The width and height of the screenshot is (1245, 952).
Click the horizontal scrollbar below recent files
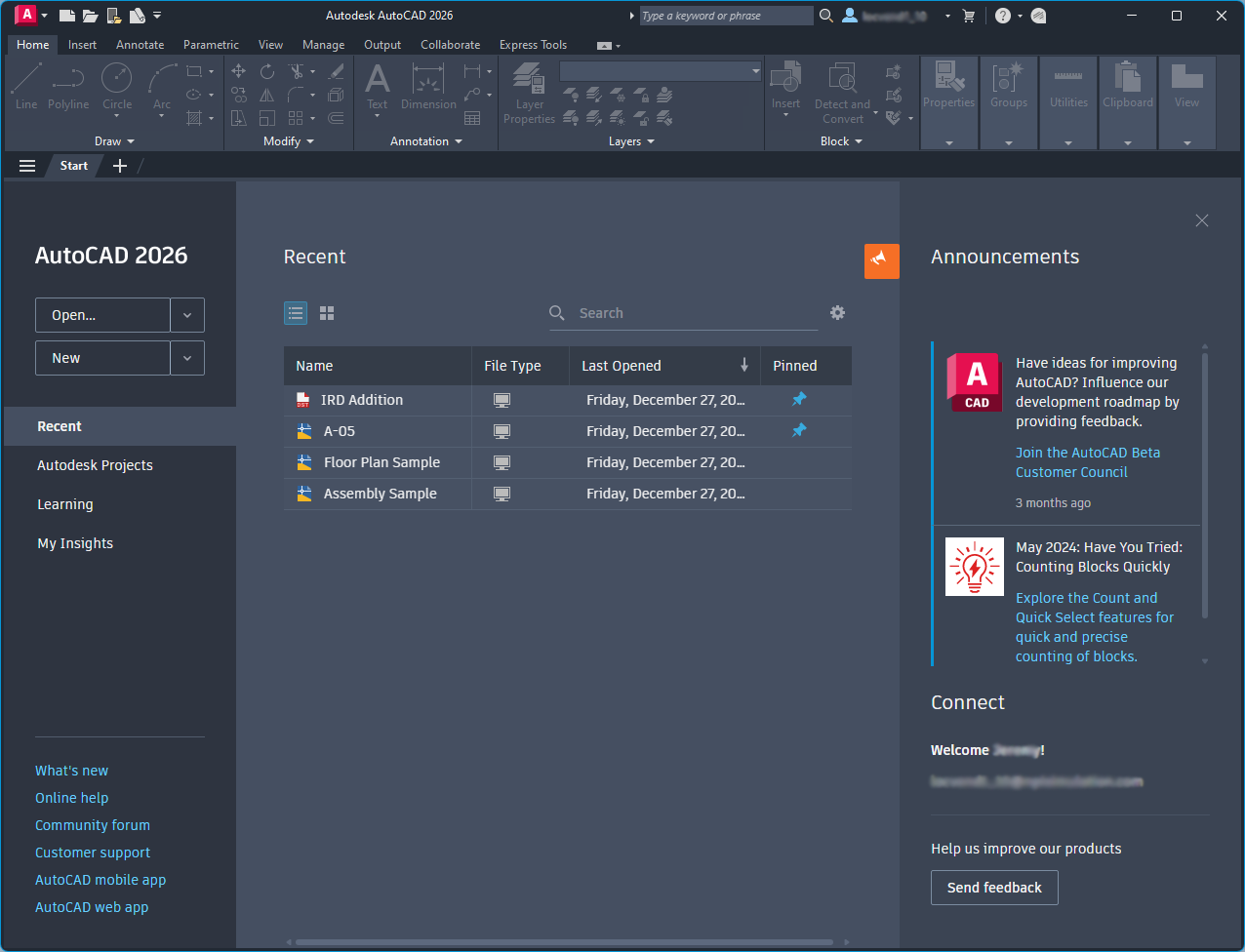(565, 942)
